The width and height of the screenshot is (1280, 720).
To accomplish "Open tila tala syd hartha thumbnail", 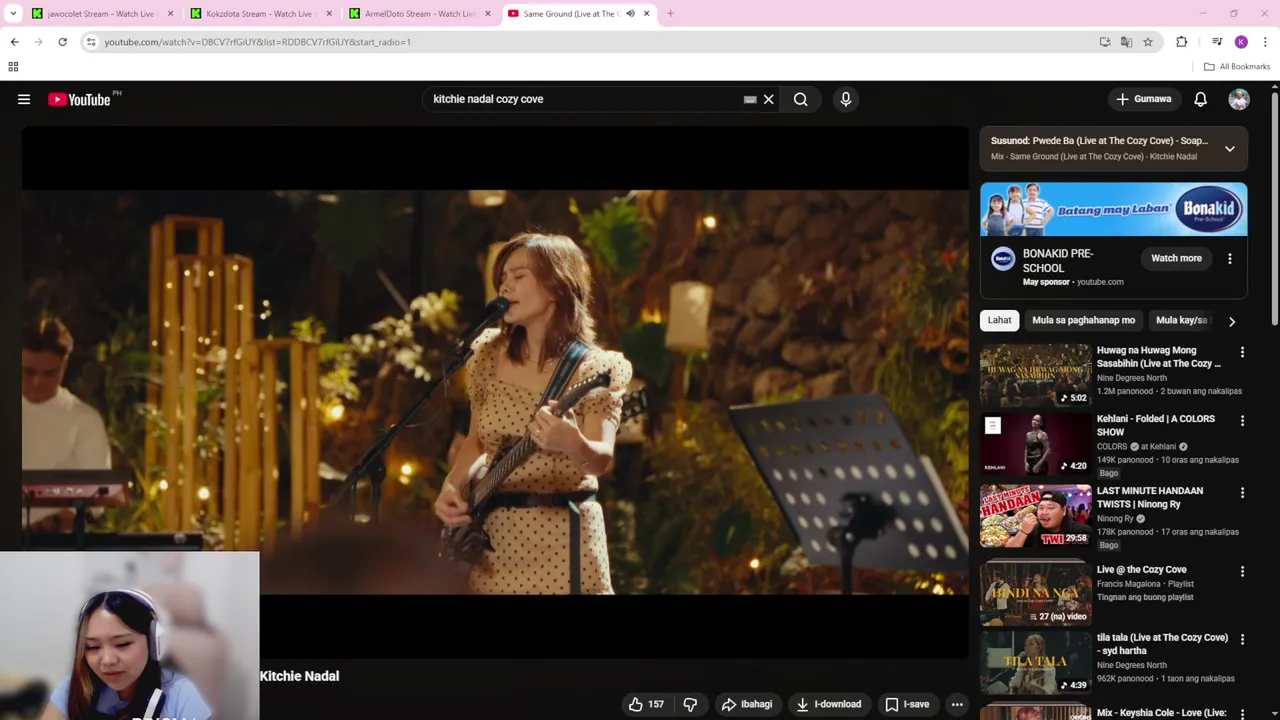I will click(1036, 662).
